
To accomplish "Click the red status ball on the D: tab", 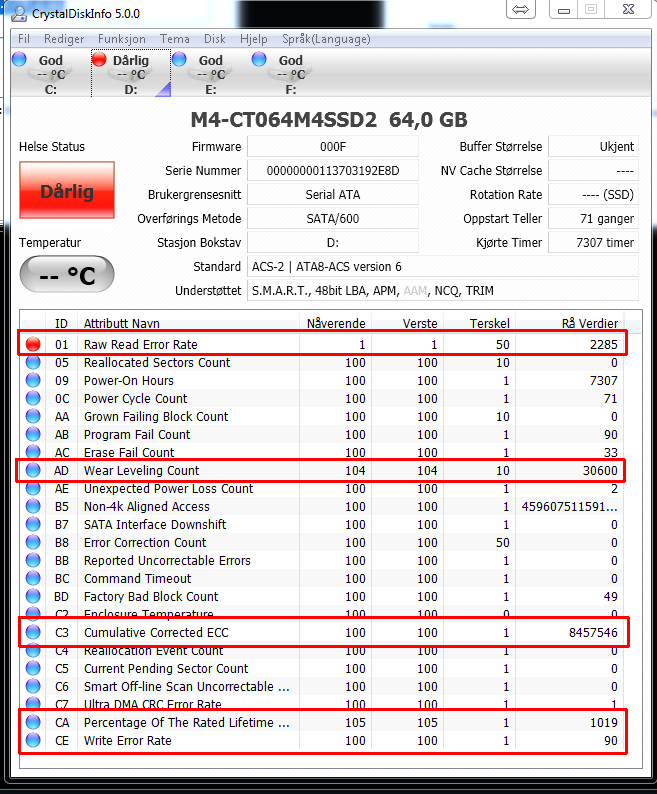I will [x=99, y=60].
